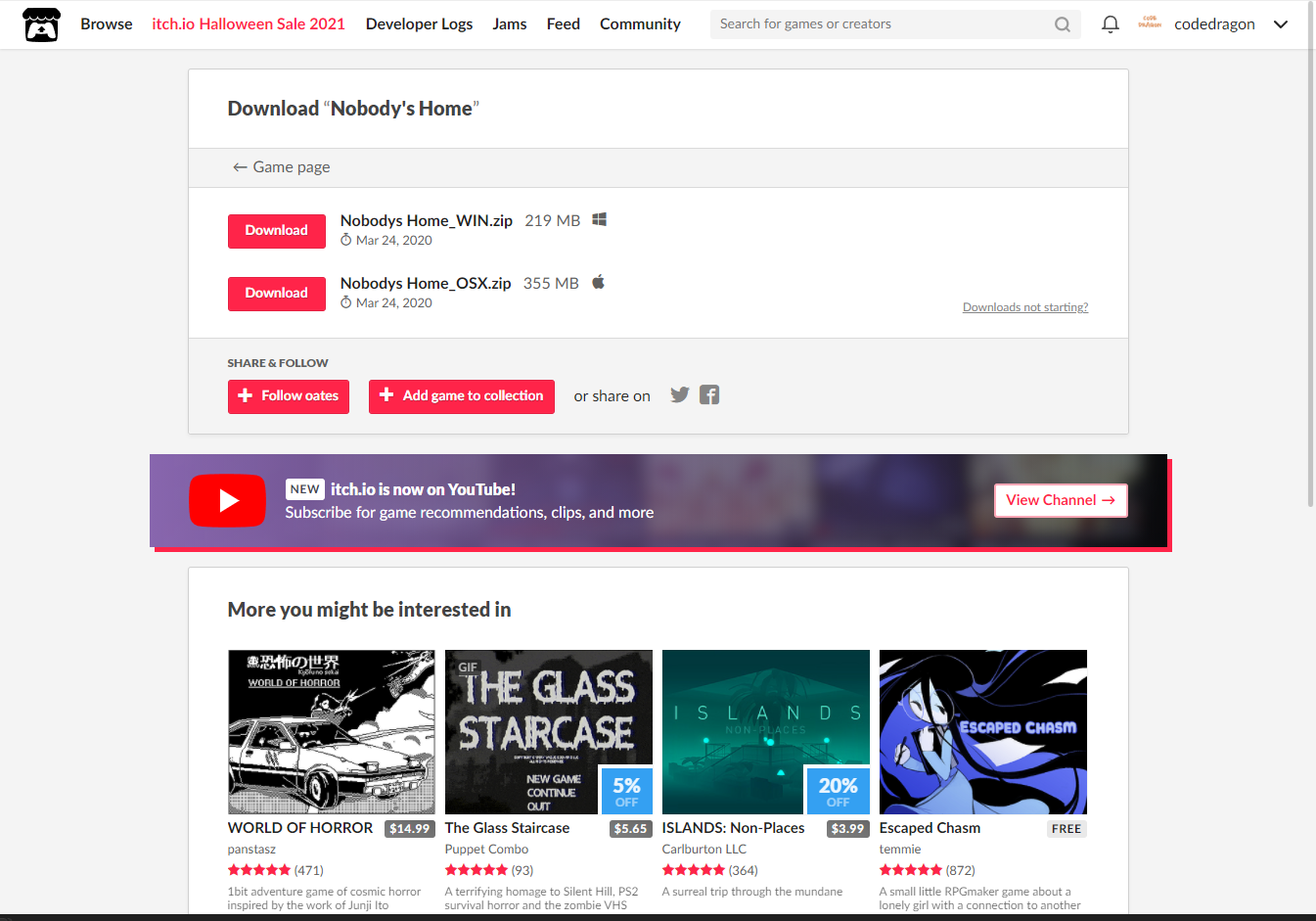Viewport: 1316px width, 921px height.
Task: Add game to collection
Action: pos(462,396)
